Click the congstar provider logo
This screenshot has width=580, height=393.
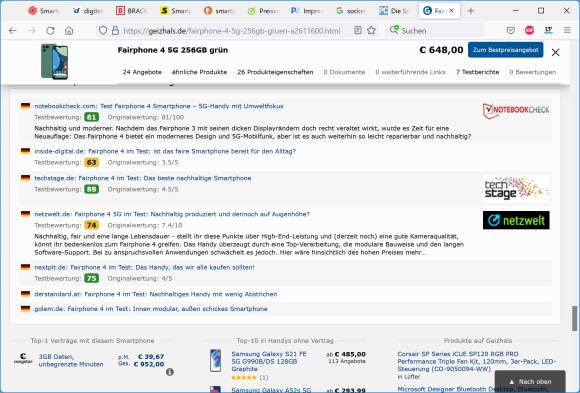pos(23,358)
